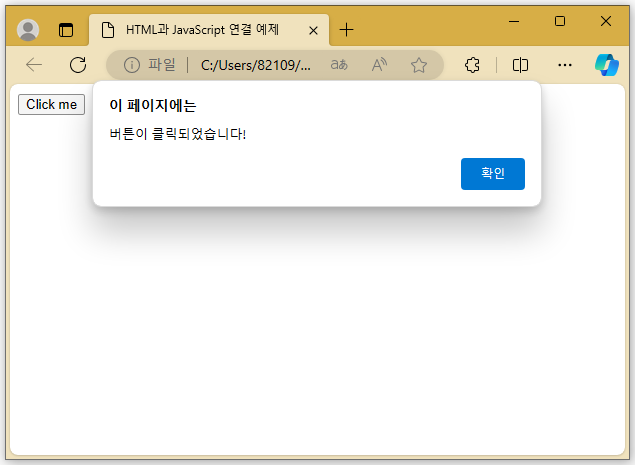Image resolution: width=635 pixels, height=465 pixels.
Task: Open the tab actions menu icon
Action: pyautogui.click(x=66, y=30)
